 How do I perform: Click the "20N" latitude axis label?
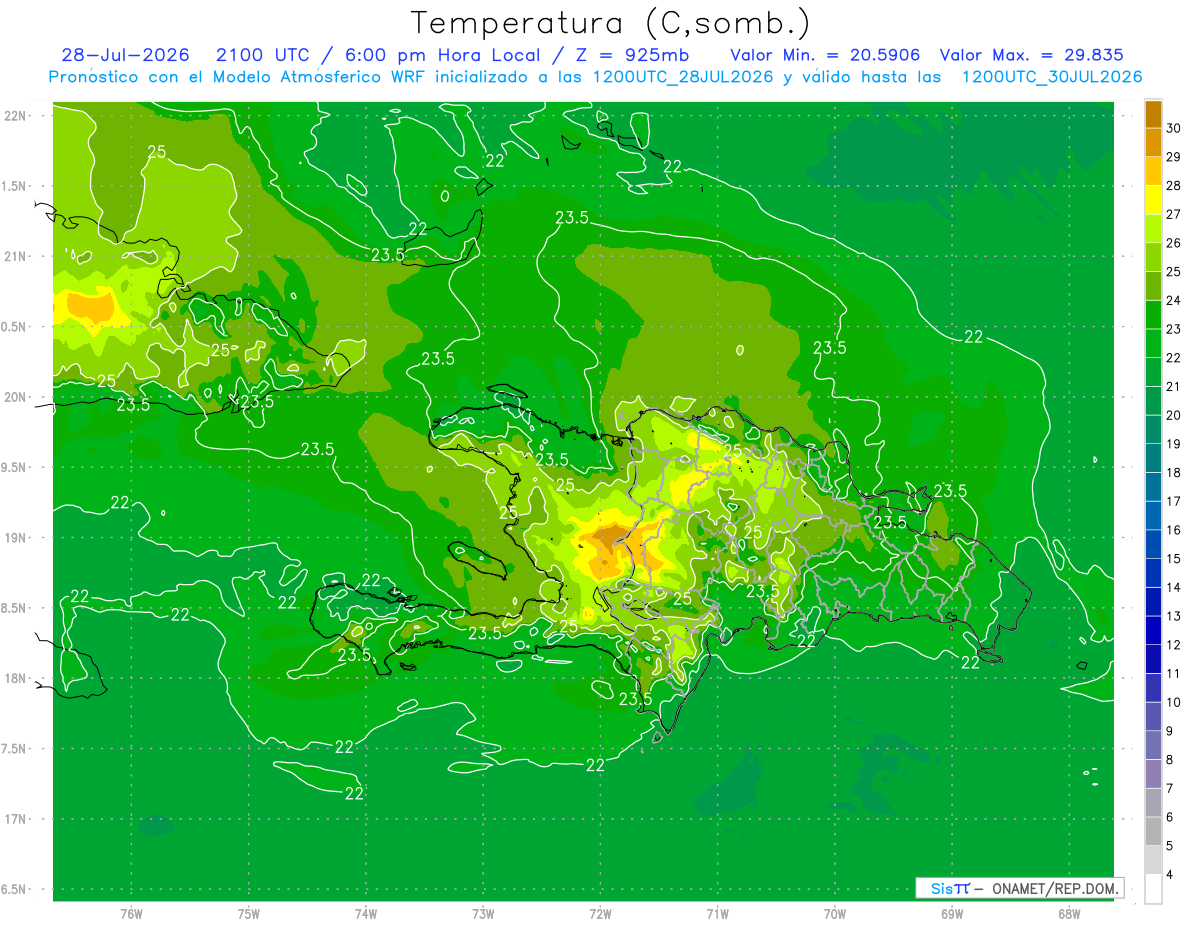click(17, 397)
